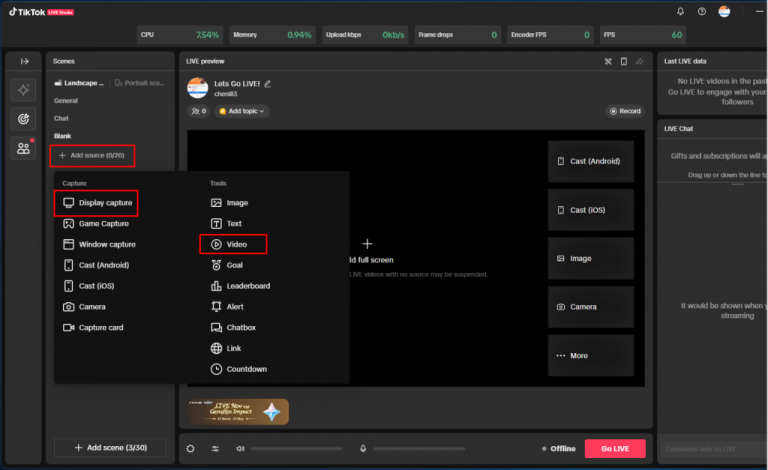Viewport: 768px width, 470px height.
Task: Click the Encoder FPS stat
Action: tap(550, 35)
